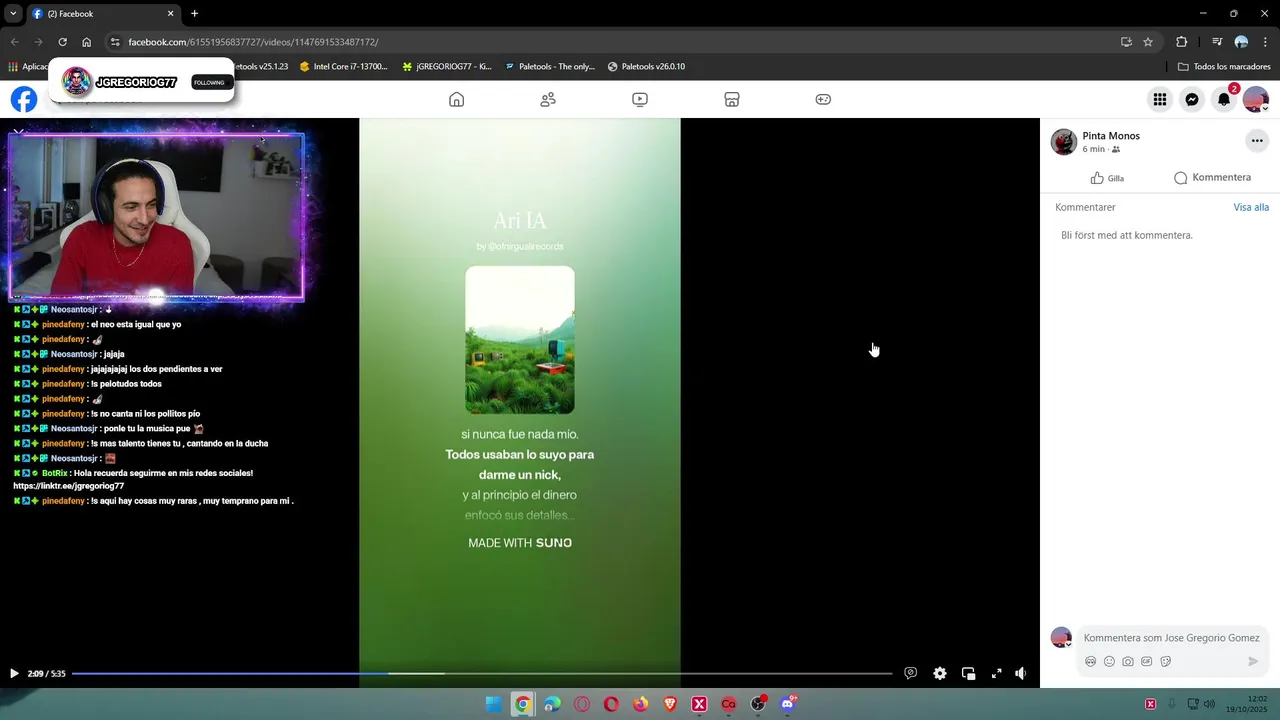Image resolution: width=1280 pixels, height=720 pixels.
Task: Play the video
Action: [x=14, y=673]
